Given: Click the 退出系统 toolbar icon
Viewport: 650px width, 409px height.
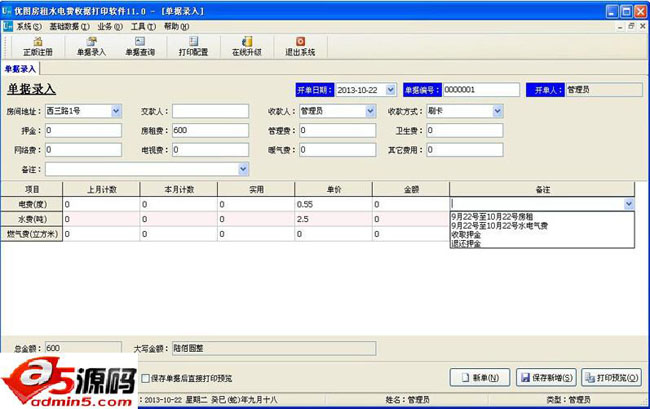Looking at the screenshot, I should coord(300,46).
